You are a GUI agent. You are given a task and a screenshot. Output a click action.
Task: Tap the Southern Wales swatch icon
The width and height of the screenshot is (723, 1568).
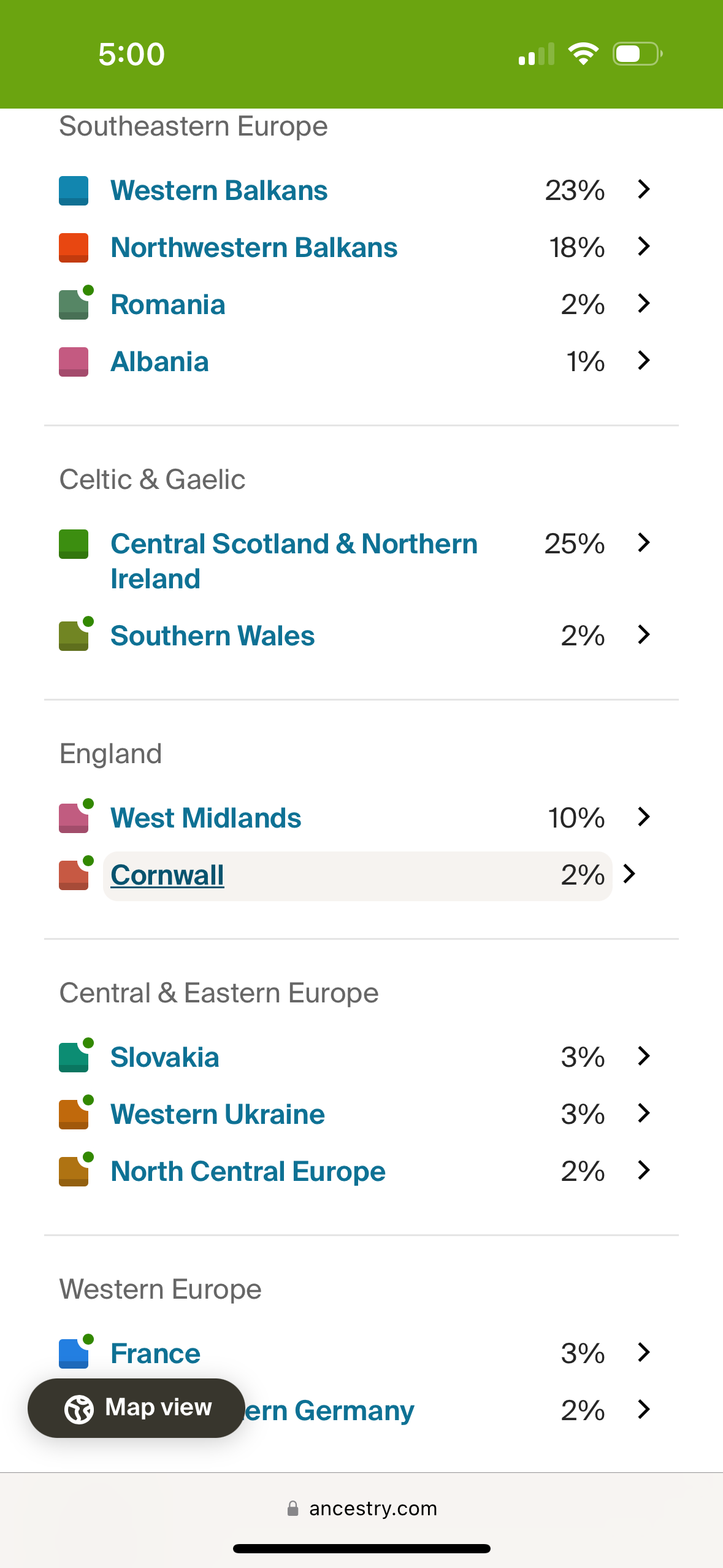[74, 636]
